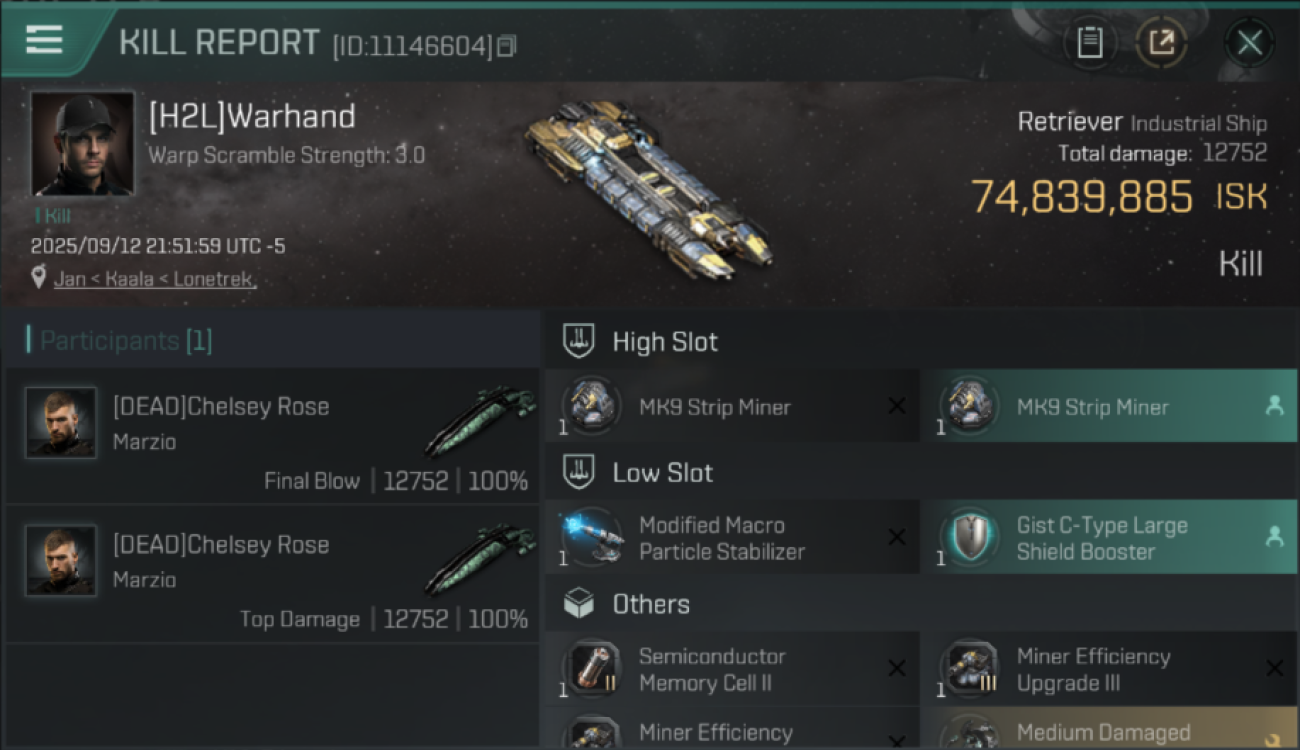The image size is (1300, 750).
Task: Select the Retriever ship image
Action: tap(650, 190)
